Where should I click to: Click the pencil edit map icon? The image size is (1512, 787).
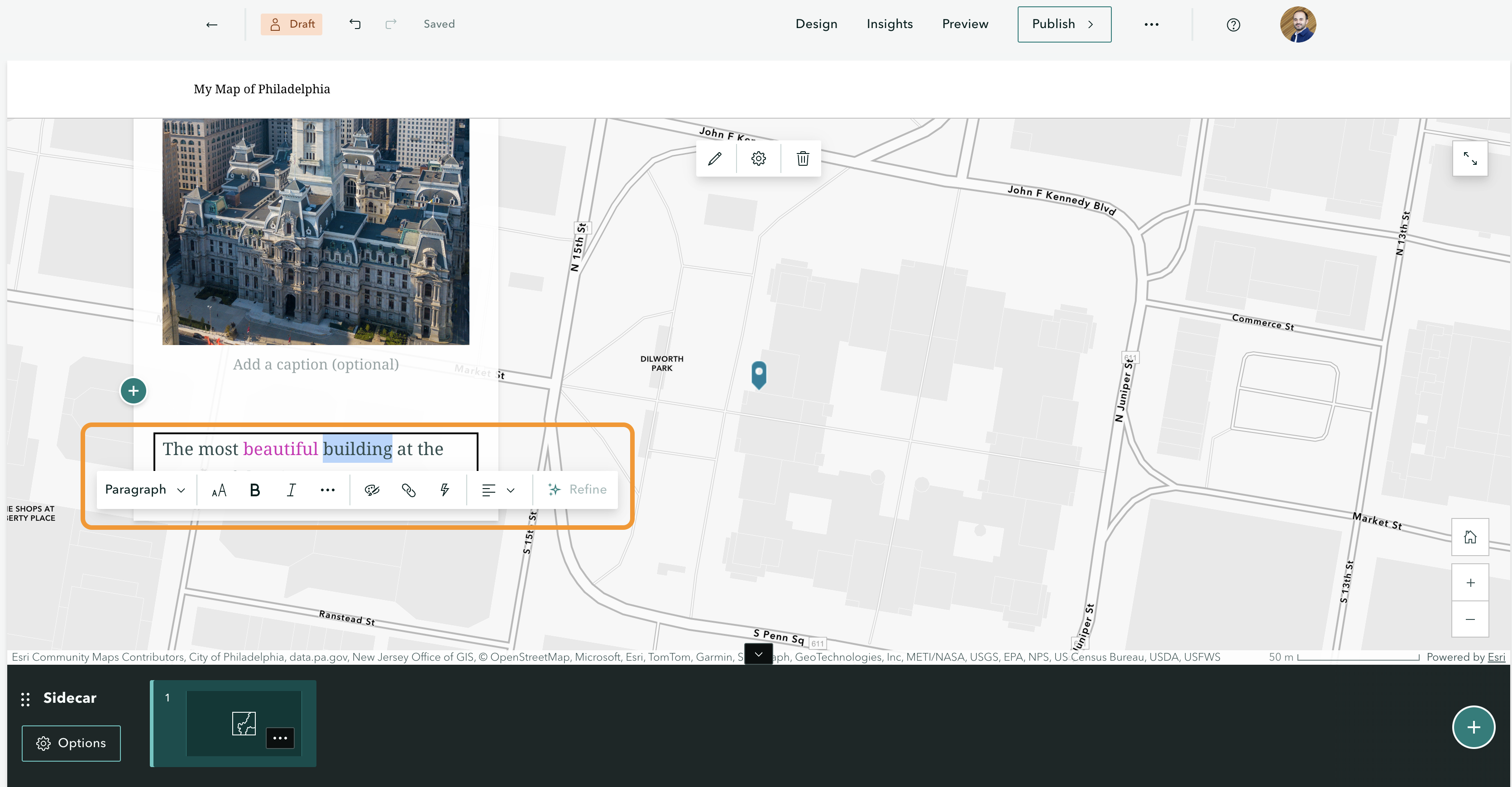[714, 158]
